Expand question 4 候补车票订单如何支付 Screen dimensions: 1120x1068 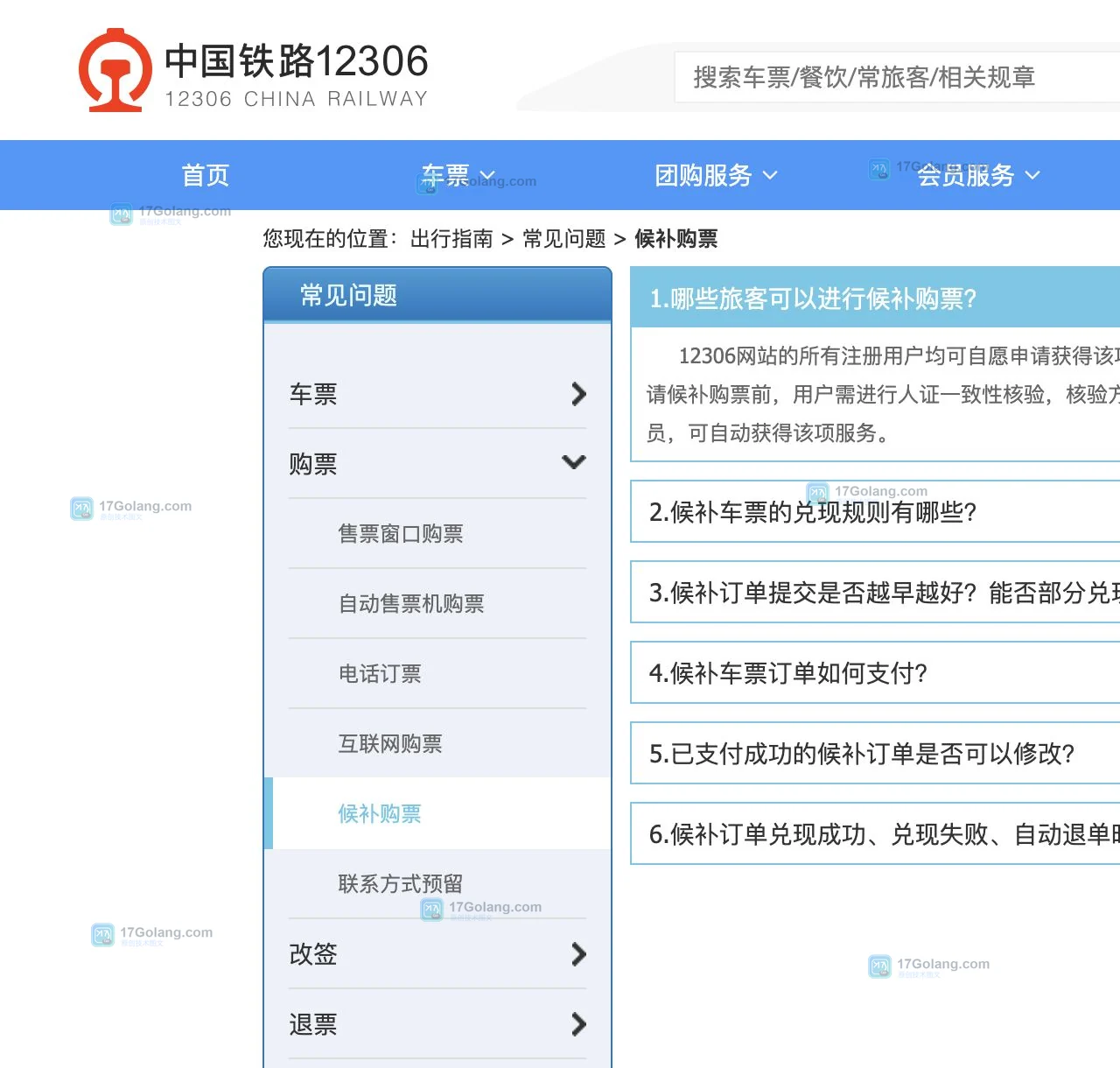[875, 672]
